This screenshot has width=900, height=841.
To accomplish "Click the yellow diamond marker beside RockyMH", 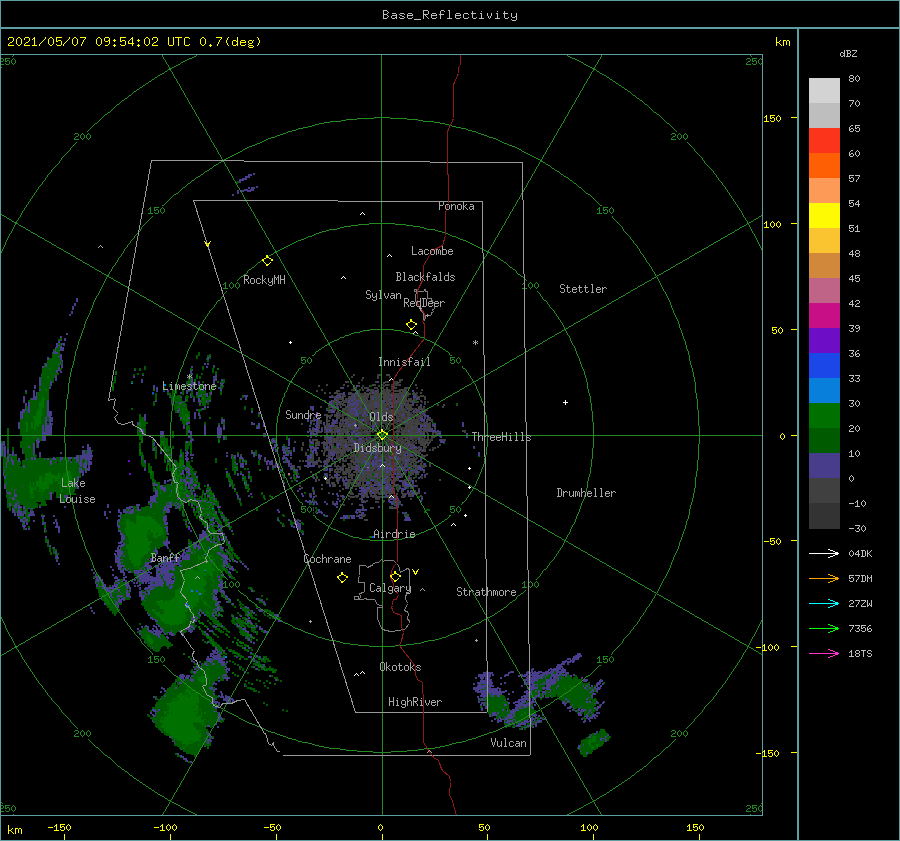I will pyautogui.click(x=267, y=261).
